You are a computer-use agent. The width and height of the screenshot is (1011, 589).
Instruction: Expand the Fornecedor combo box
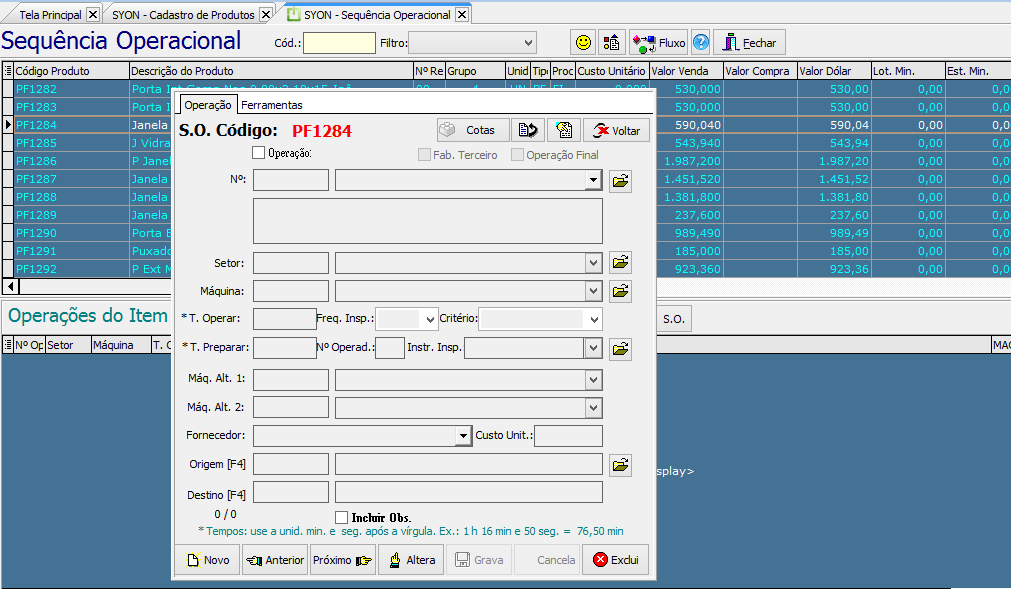click(x=463, y=436)
